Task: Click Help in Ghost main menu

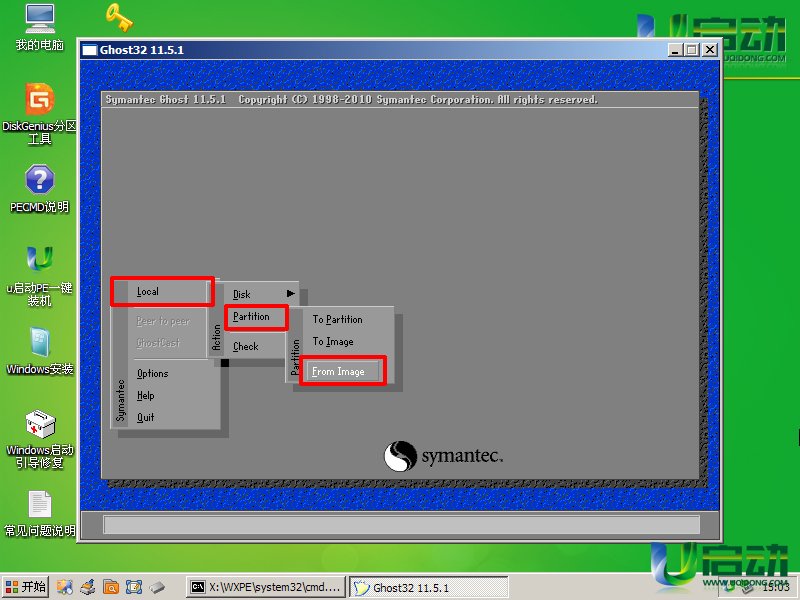Action: (146, 396)
